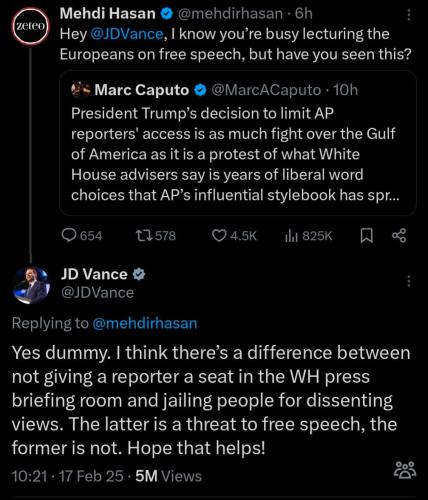The image size is (428, 500).
Task: Click the @JDVance handle under the name
Action: tap(97, 293)
